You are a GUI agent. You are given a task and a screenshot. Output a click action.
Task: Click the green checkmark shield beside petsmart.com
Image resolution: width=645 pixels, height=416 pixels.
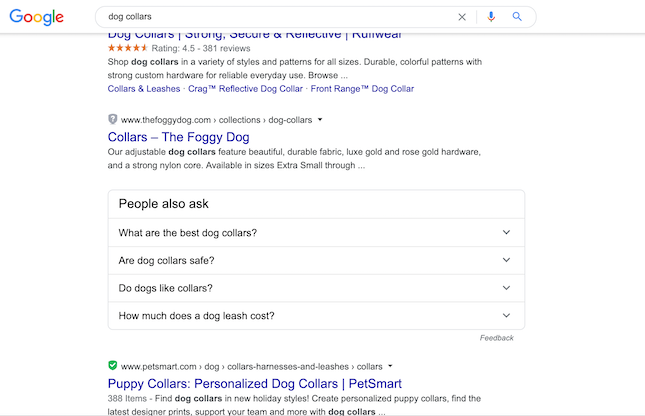113,365
